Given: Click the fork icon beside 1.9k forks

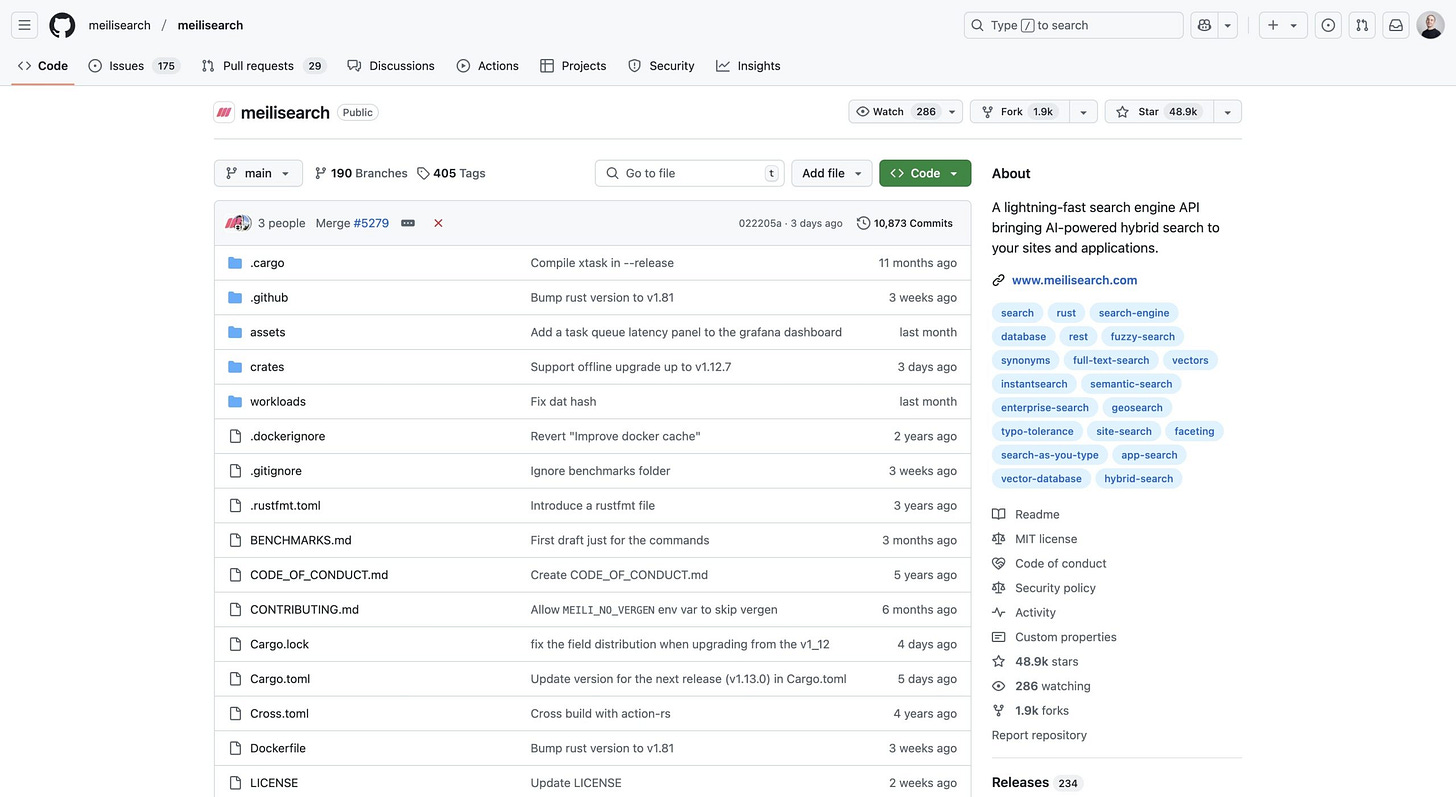Looking at the screenshot, I should pyautogui.click(x=998, y=710).
